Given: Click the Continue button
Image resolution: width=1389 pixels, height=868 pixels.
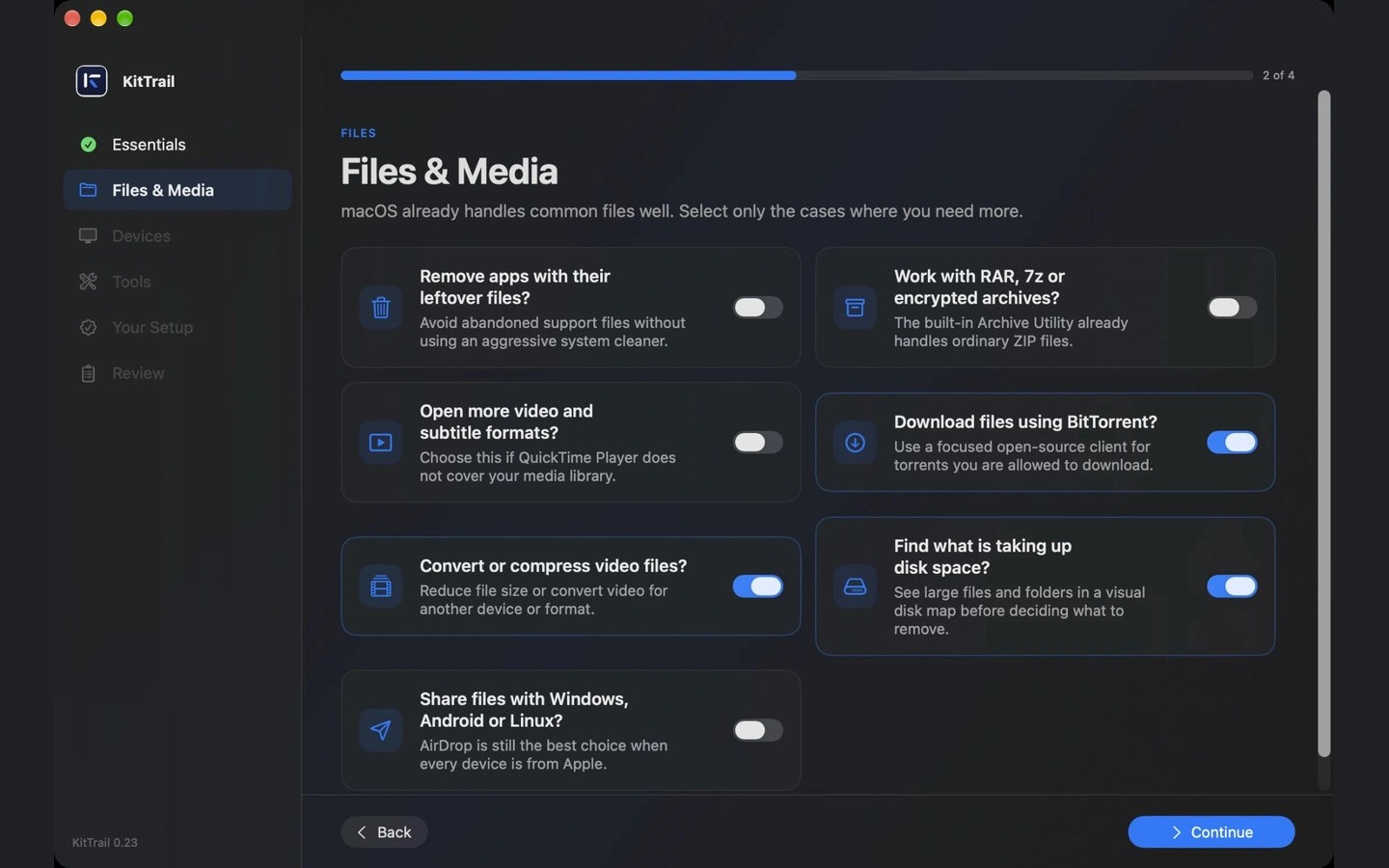Looking at the screenshot, I should tap(1212, 832).
